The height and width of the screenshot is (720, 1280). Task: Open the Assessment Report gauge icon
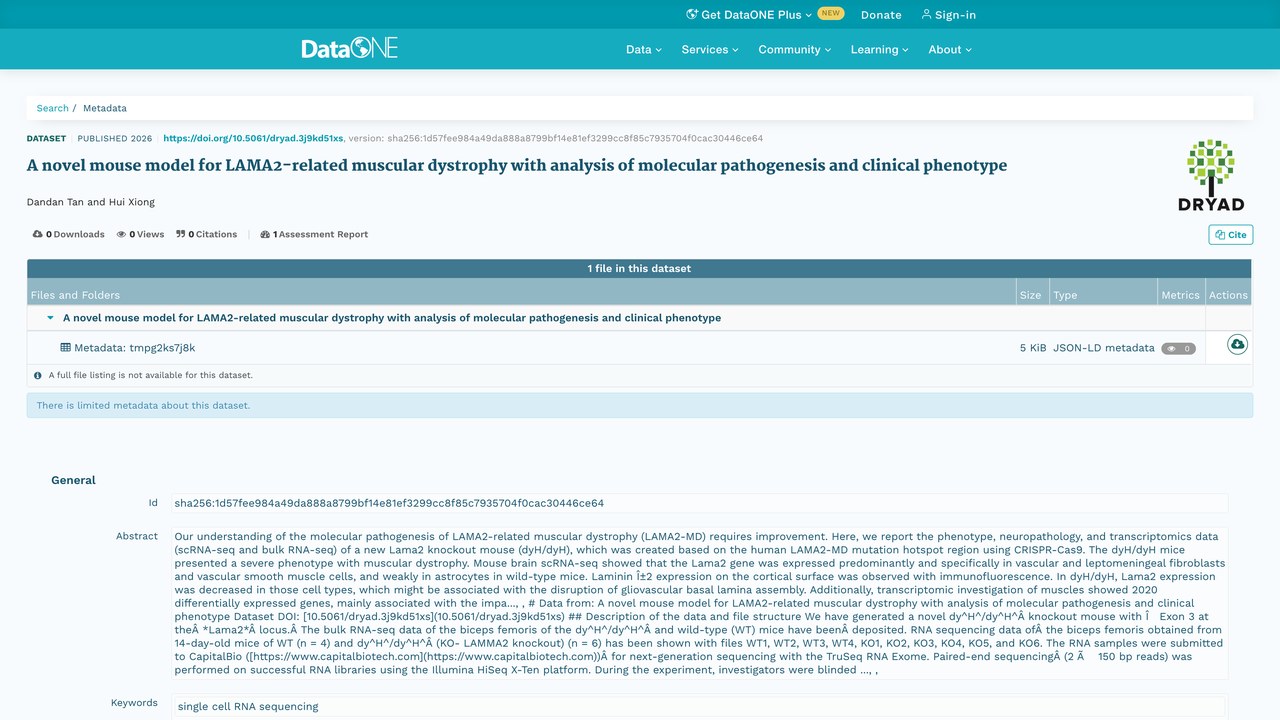tap(265, 234)
